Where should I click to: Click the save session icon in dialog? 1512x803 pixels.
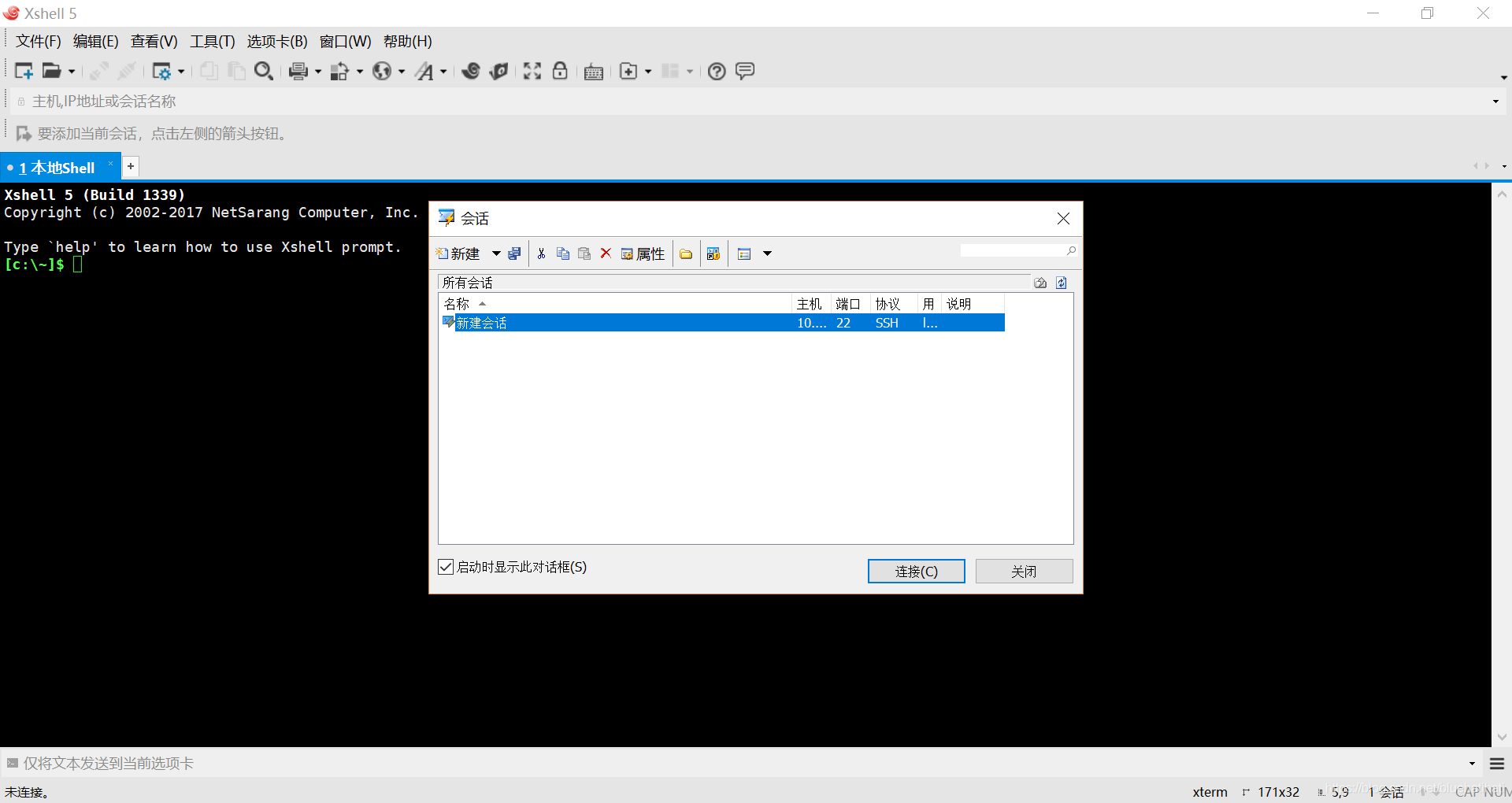[514, 253]
